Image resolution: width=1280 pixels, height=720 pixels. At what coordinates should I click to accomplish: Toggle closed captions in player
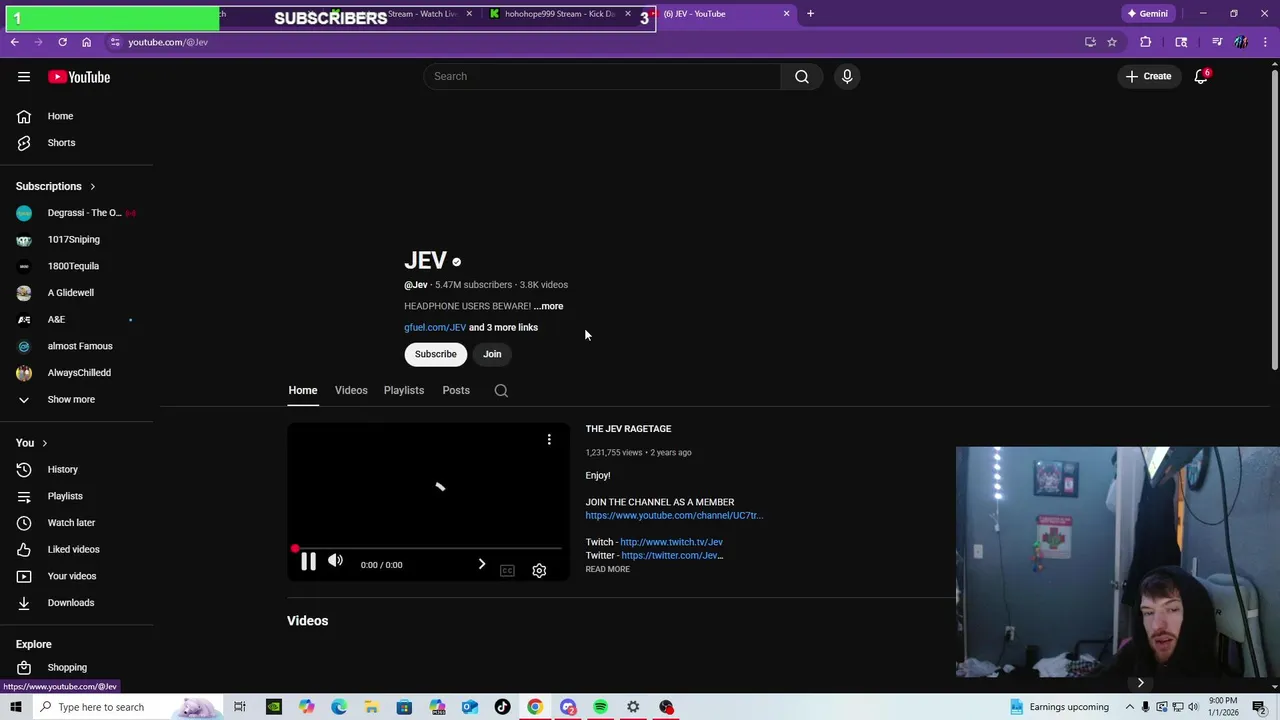(x=507, y=570)
